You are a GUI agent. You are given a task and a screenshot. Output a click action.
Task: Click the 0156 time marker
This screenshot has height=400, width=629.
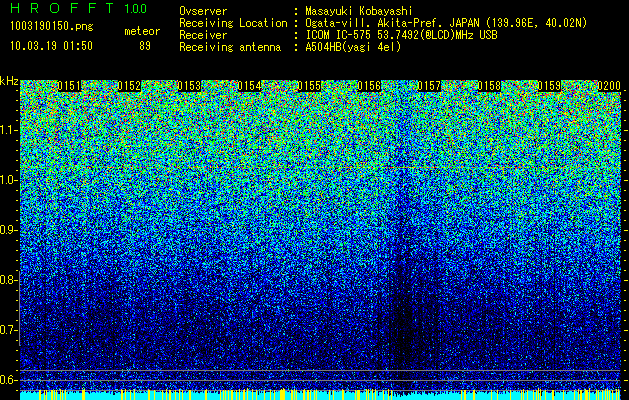[369, 86]
